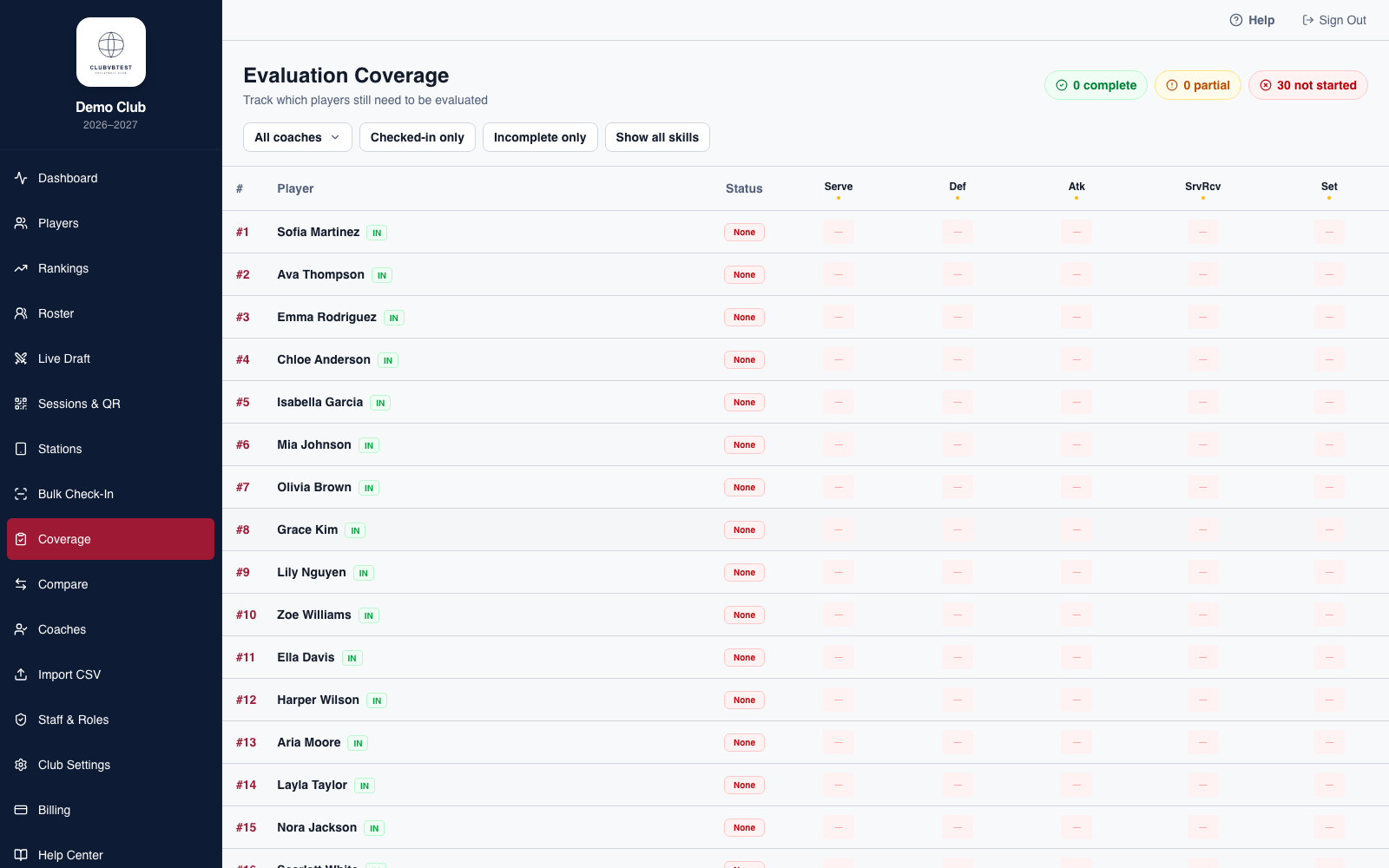Open the Dashboard page
The width and height of the screenshot is (1389, 868).
[x=110, y=178]
